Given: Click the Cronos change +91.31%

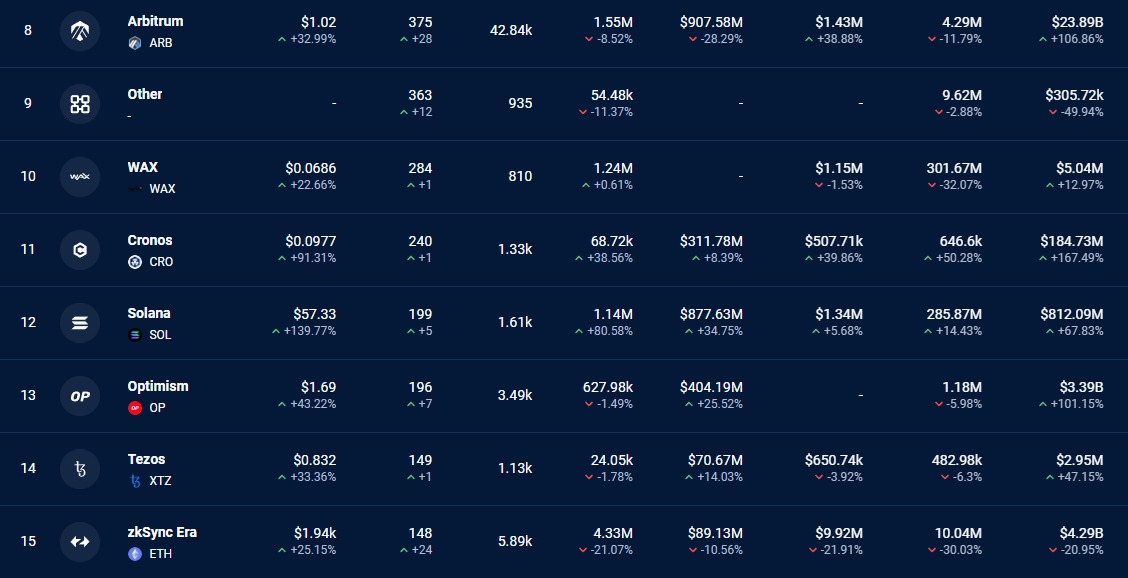Looking at the screenshot, I should coord(313,258).
